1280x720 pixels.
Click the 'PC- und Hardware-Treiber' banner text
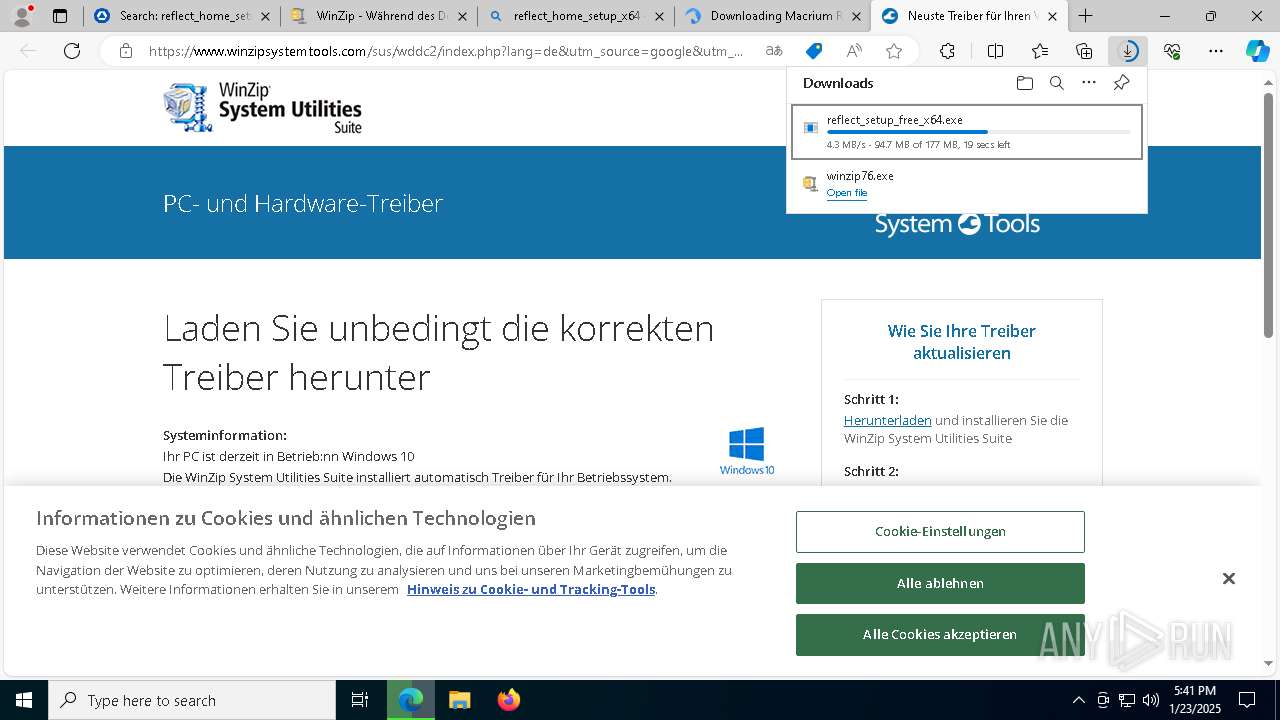(303, 203)
